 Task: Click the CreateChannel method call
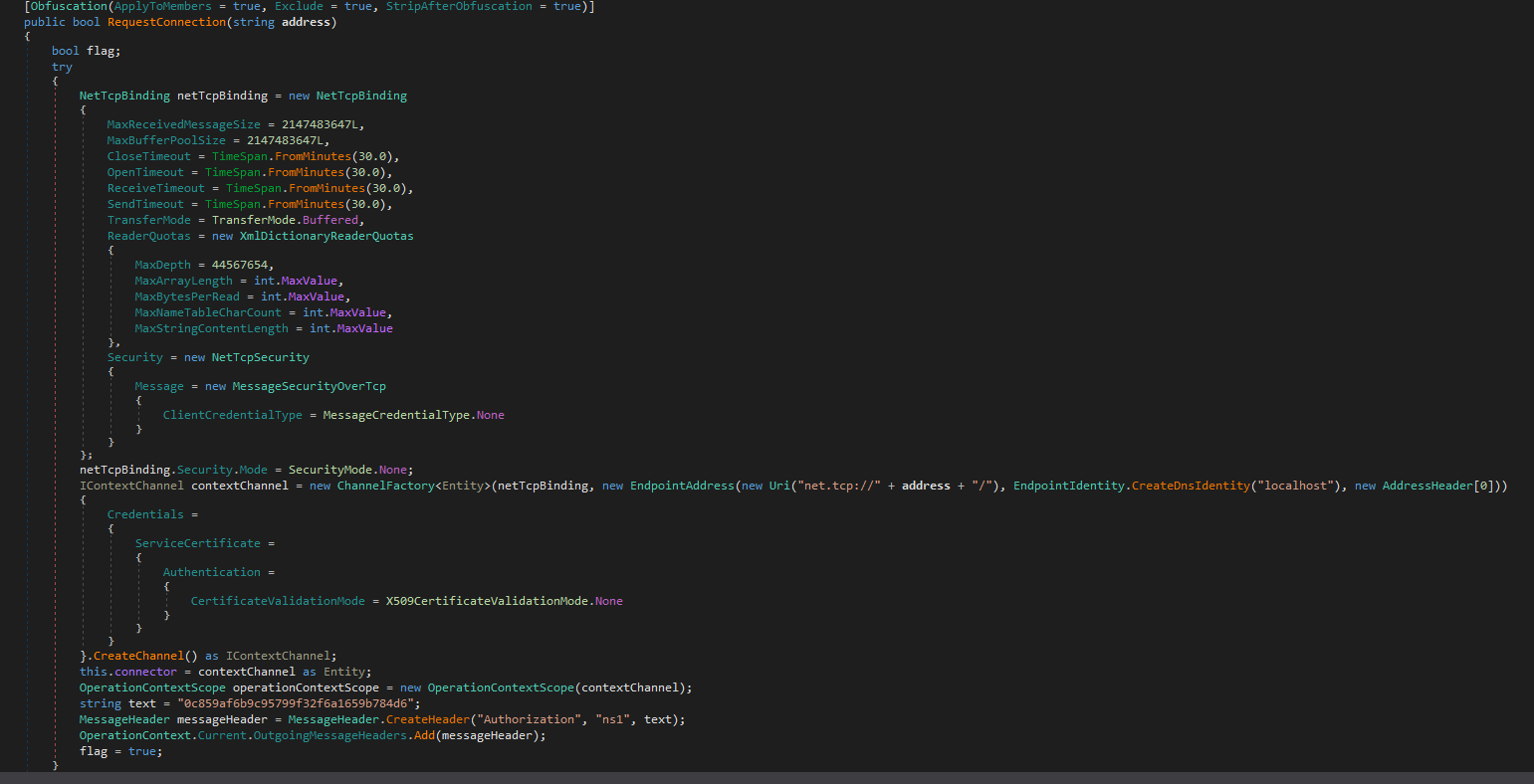pos(138,656)
